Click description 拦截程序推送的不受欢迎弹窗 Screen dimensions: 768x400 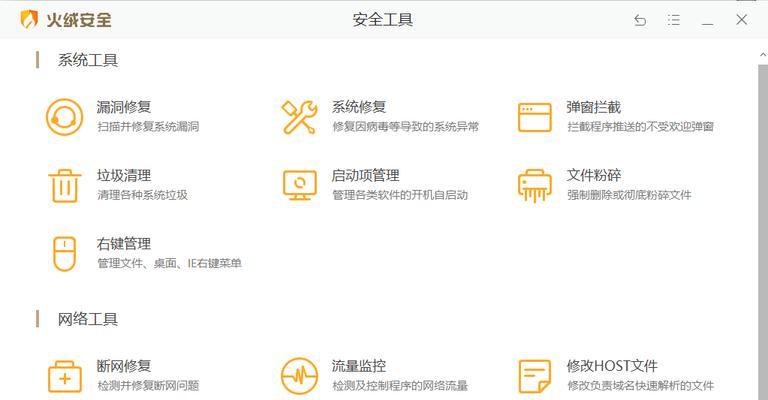click(x=641, y=127)
